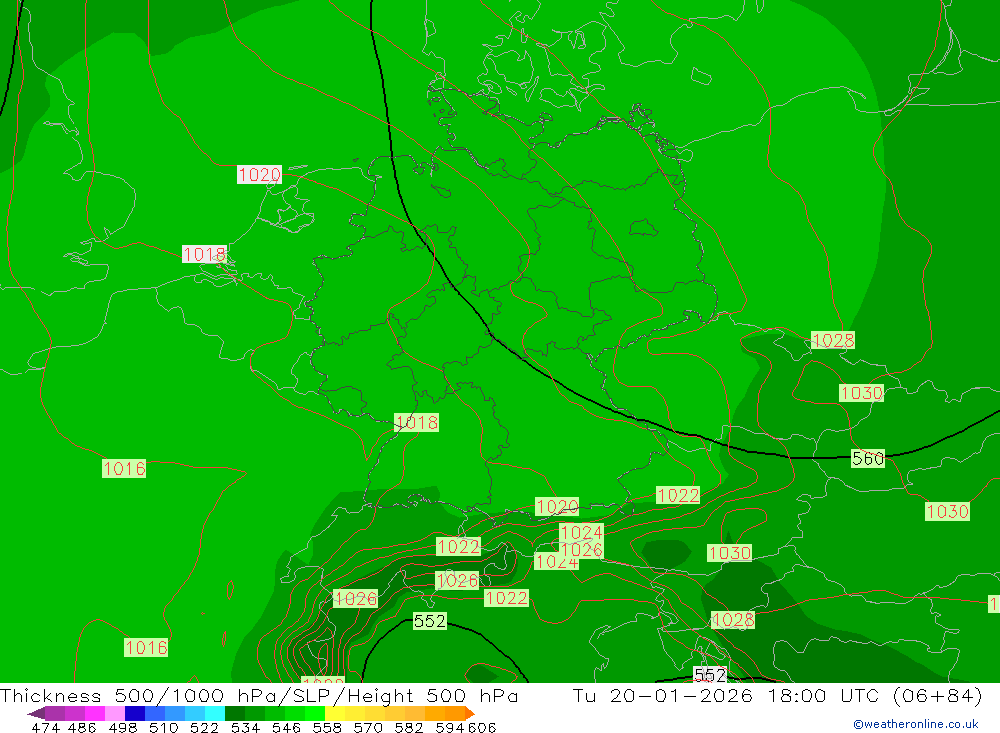Click the legend value 558
Image resolution: width=1000 pixels, height=733 pixels.
pos(327,727)
